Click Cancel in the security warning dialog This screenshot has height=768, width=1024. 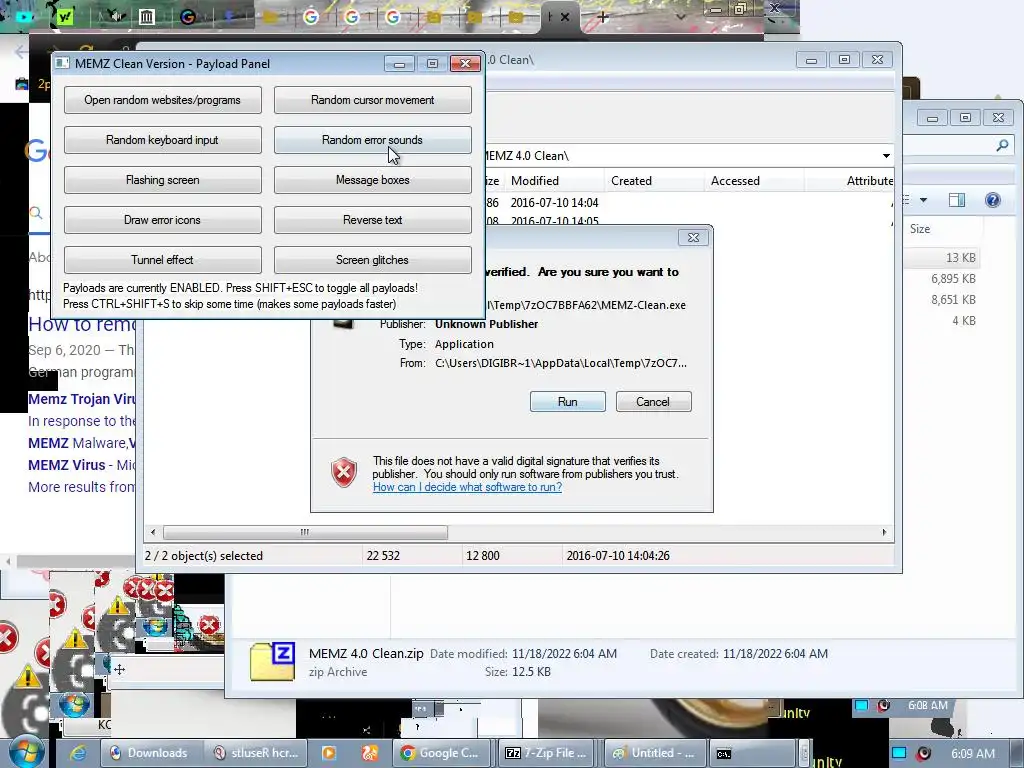coord(653,402)
